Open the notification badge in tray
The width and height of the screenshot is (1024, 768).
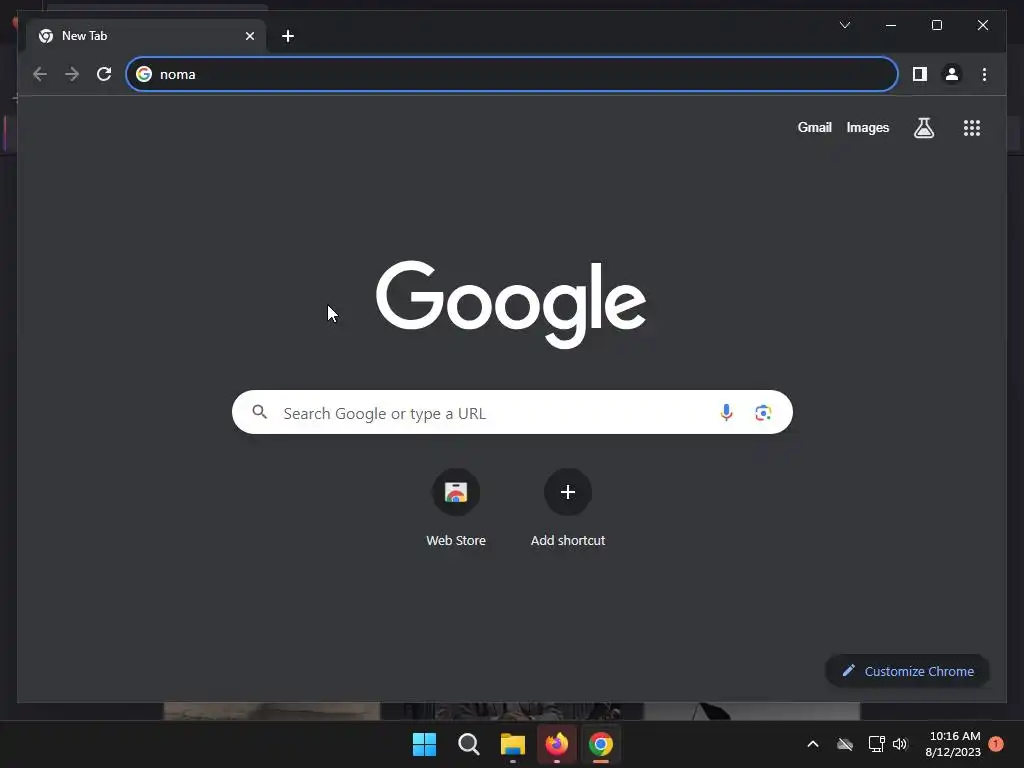(x=996, y=744)
